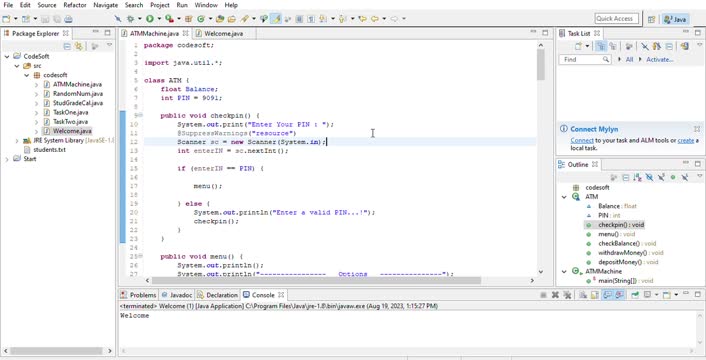Click the Connect link in Mylyn panel
Screen dimensions: 706x360
point(582,140)
